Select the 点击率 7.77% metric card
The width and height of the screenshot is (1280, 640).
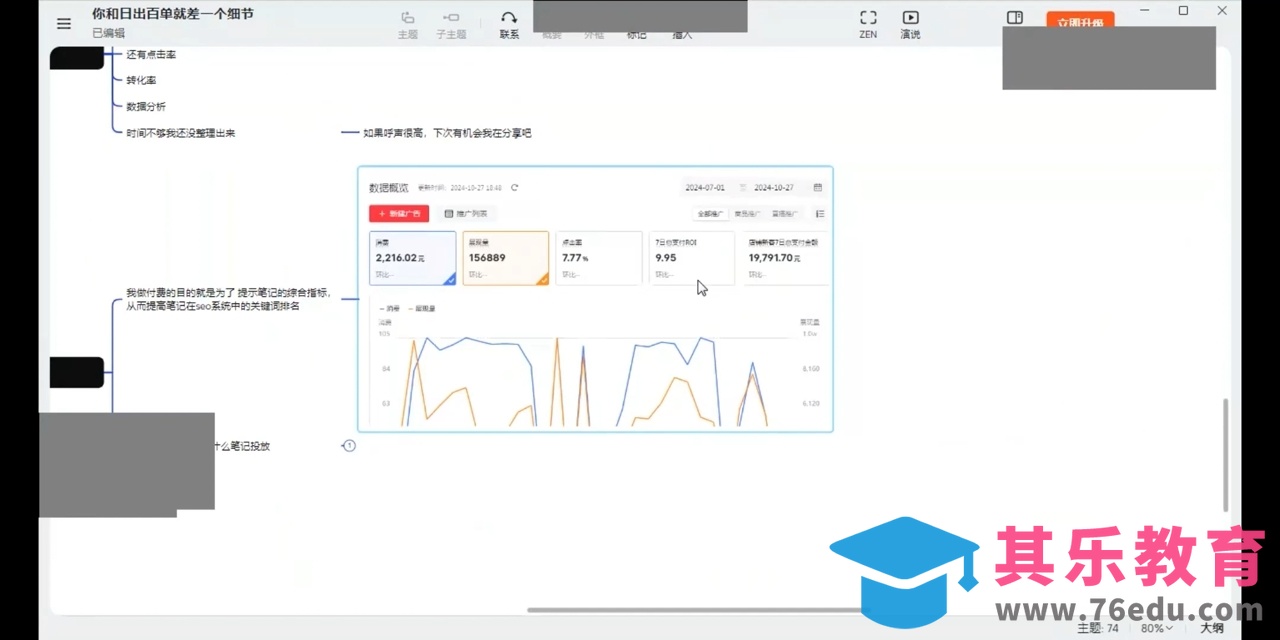point(598,258)
